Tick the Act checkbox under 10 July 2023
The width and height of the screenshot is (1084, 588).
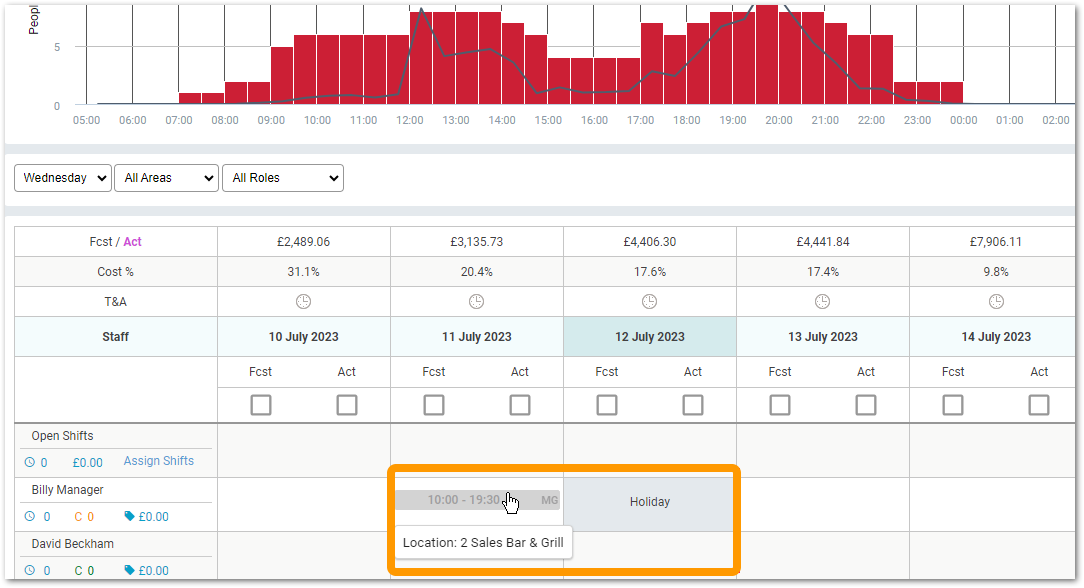[347, 404]
